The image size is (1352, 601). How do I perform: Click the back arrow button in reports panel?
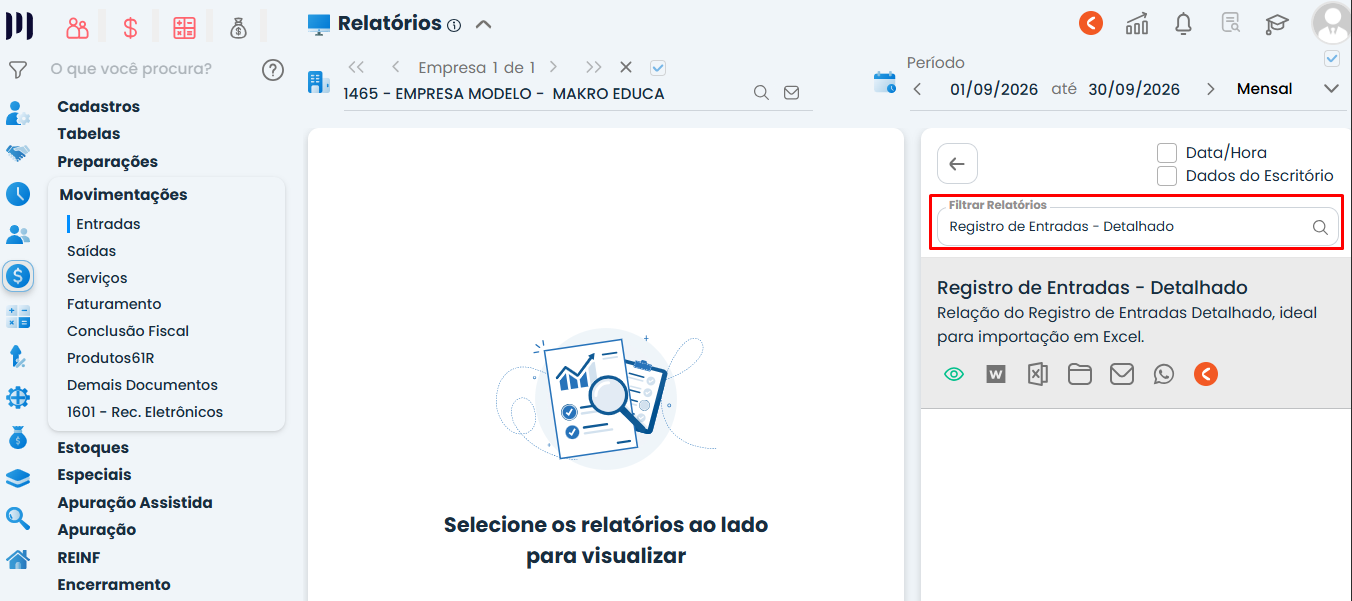[x=957, y=164]
